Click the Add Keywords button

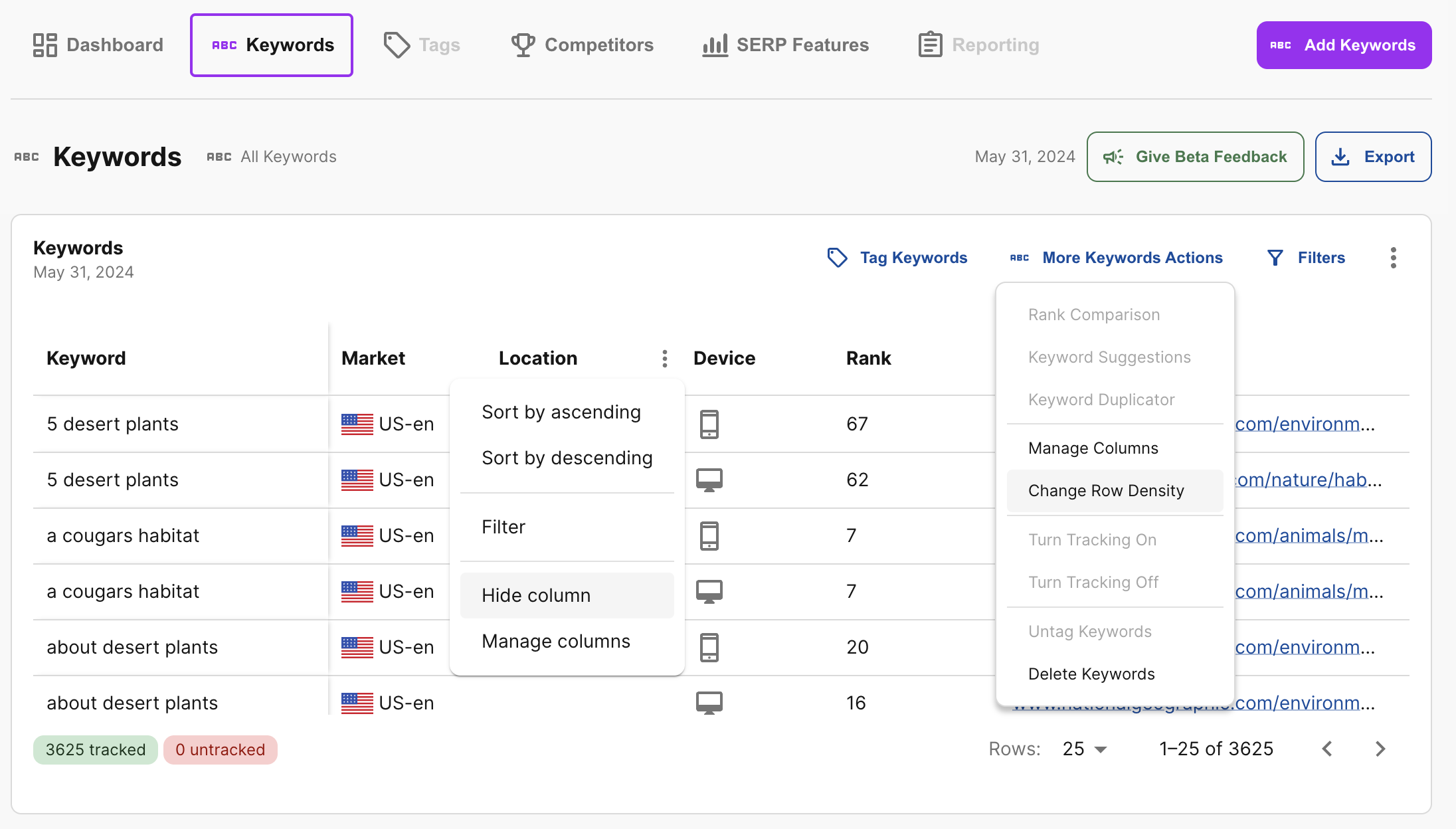(x=1343, y=45)
